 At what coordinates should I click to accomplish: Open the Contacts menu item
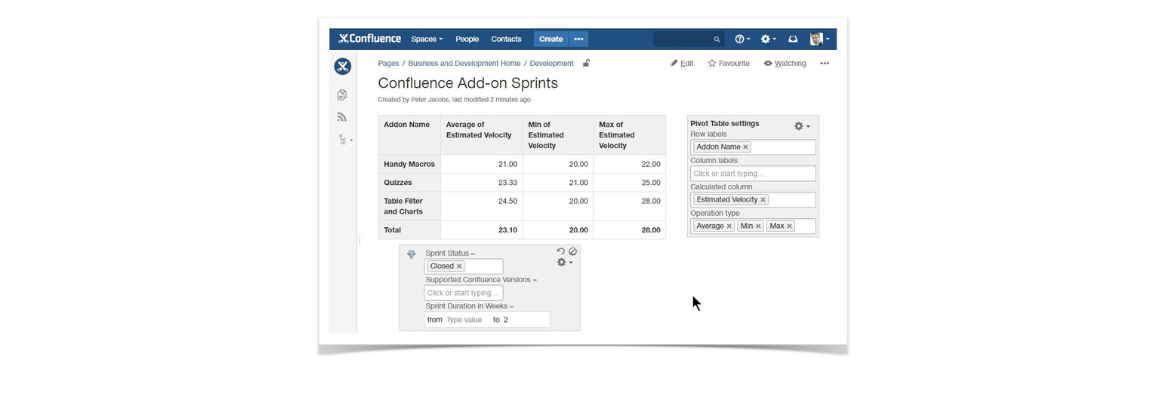[506, 39]
